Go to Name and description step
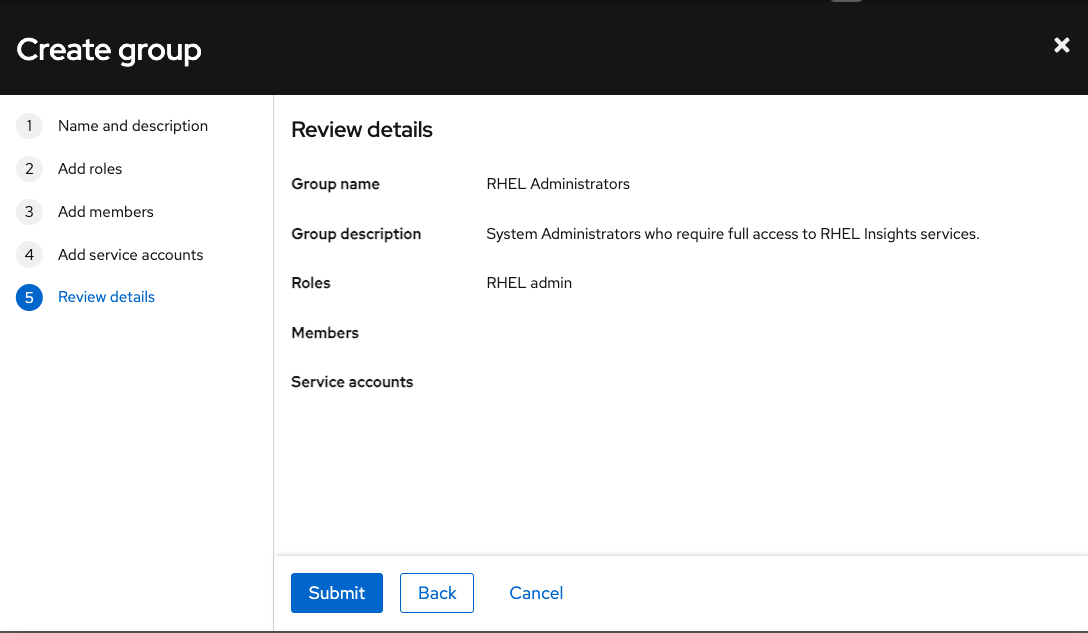This screenshot has height=633, width=1088. [133, 126]
